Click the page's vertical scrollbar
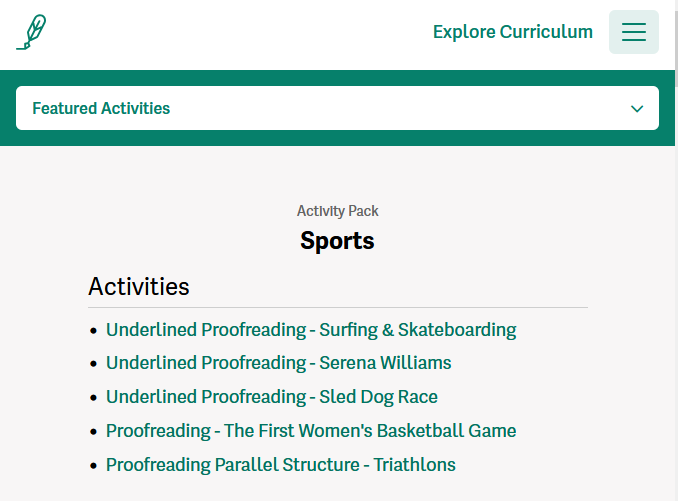 [x=676, y=251]
